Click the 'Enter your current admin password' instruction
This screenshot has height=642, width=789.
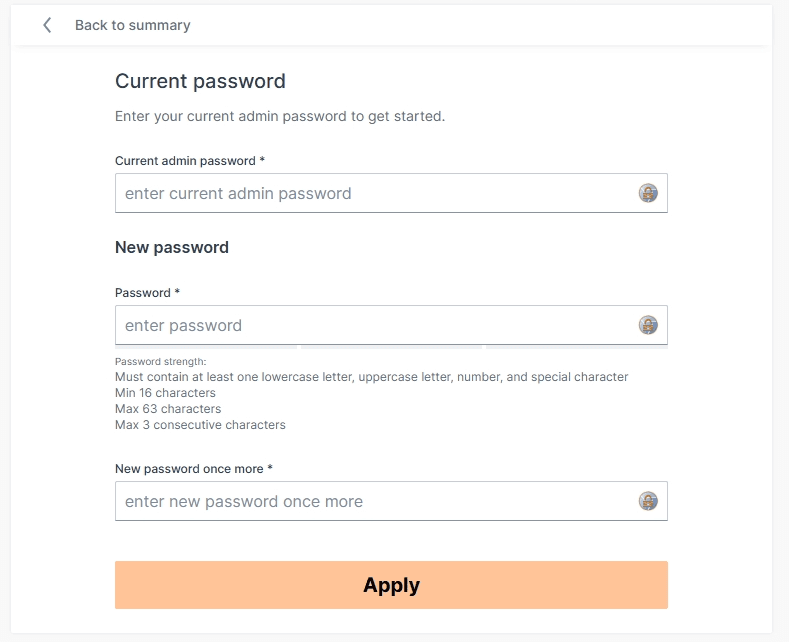[280, 116]
